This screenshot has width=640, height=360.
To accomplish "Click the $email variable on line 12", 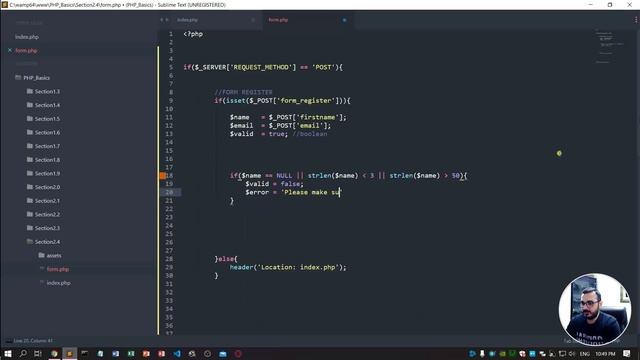I will click(241, 125).
